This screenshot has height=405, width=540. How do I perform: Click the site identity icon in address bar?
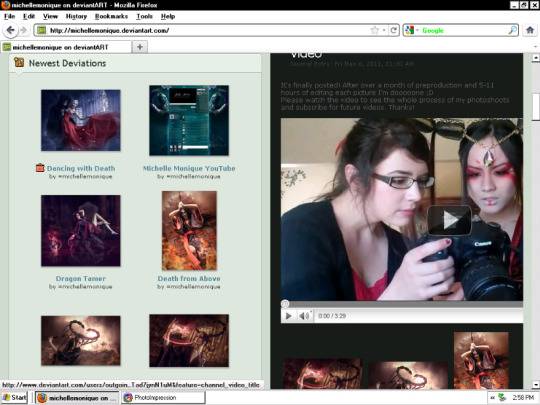(x=42, y=30)
